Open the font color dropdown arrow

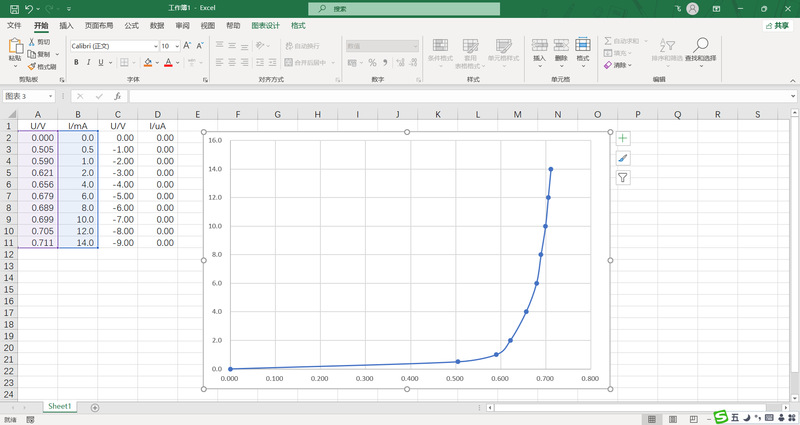(178, 63)
